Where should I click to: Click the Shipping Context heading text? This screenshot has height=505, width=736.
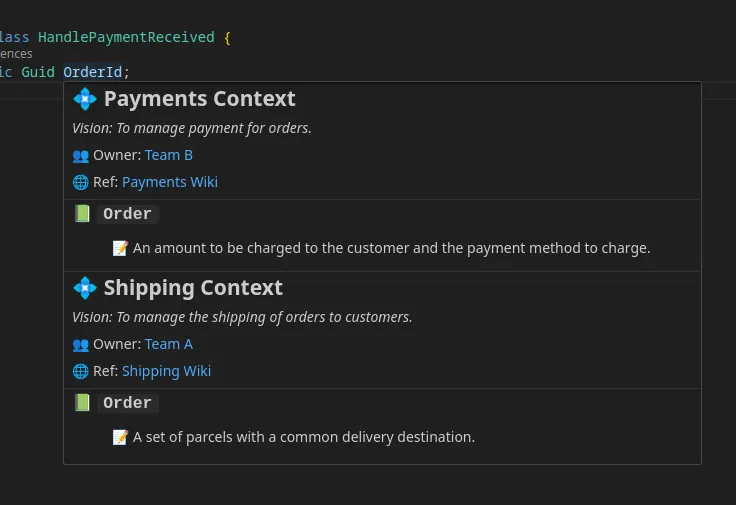point(193,288)
